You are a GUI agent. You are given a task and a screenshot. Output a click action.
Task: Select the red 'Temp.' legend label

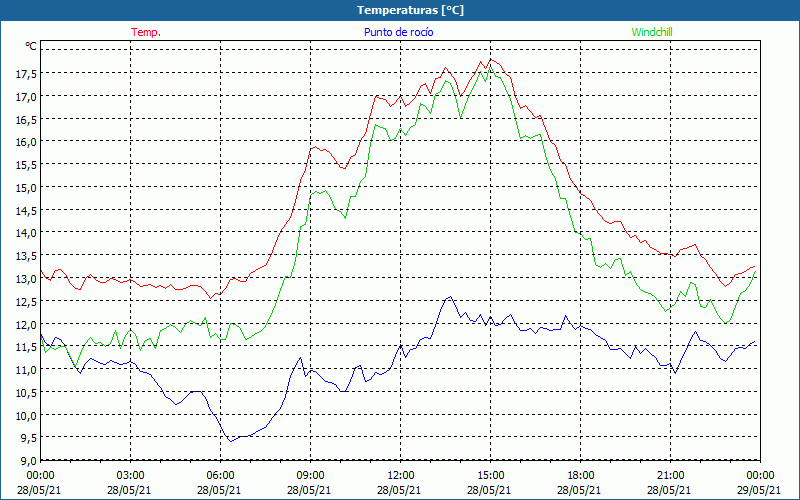pyautogui.click(x=146, y=32)
